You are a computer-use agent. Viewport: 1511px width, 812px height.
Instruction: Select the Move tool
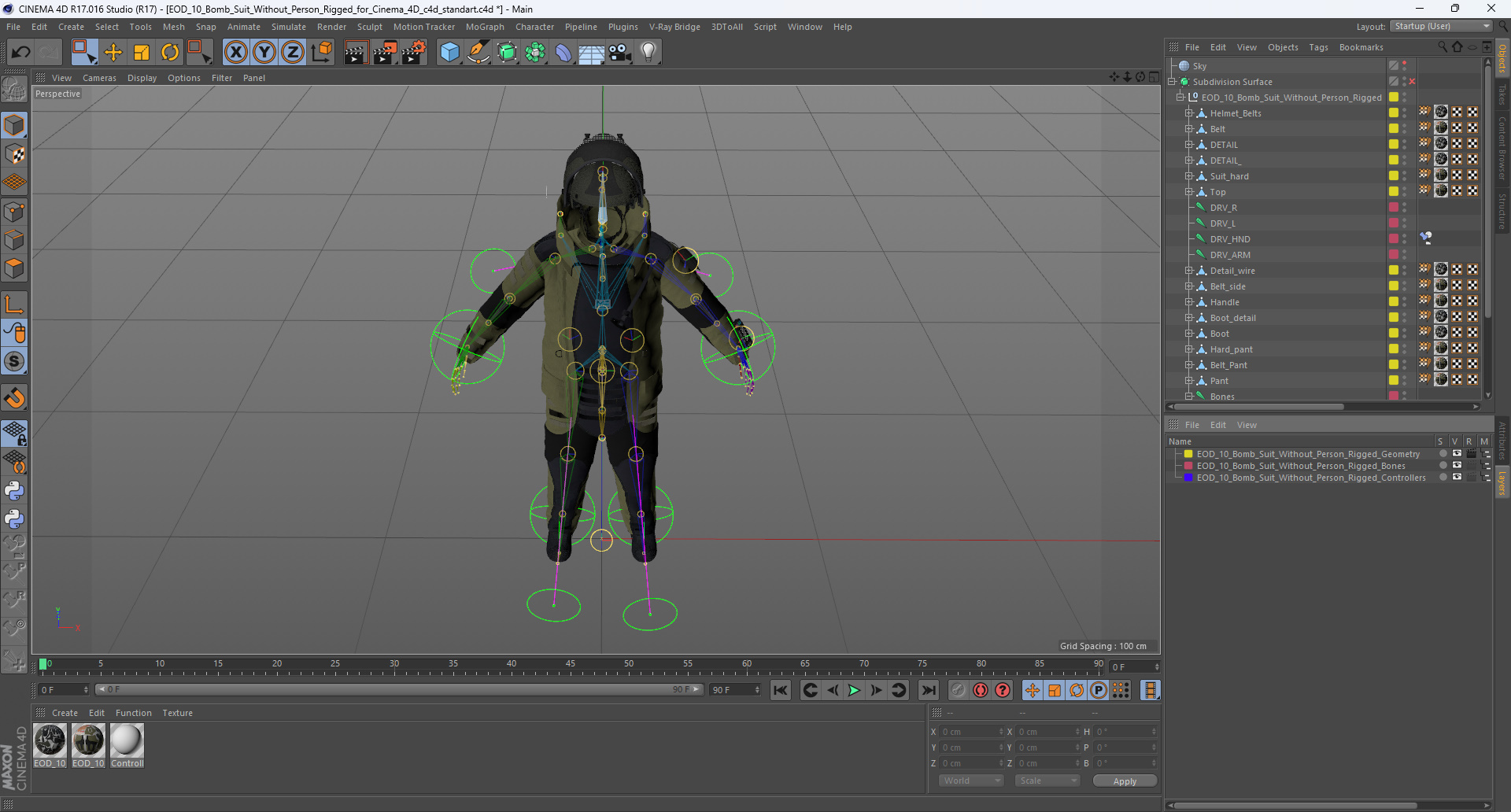(113, 53)
